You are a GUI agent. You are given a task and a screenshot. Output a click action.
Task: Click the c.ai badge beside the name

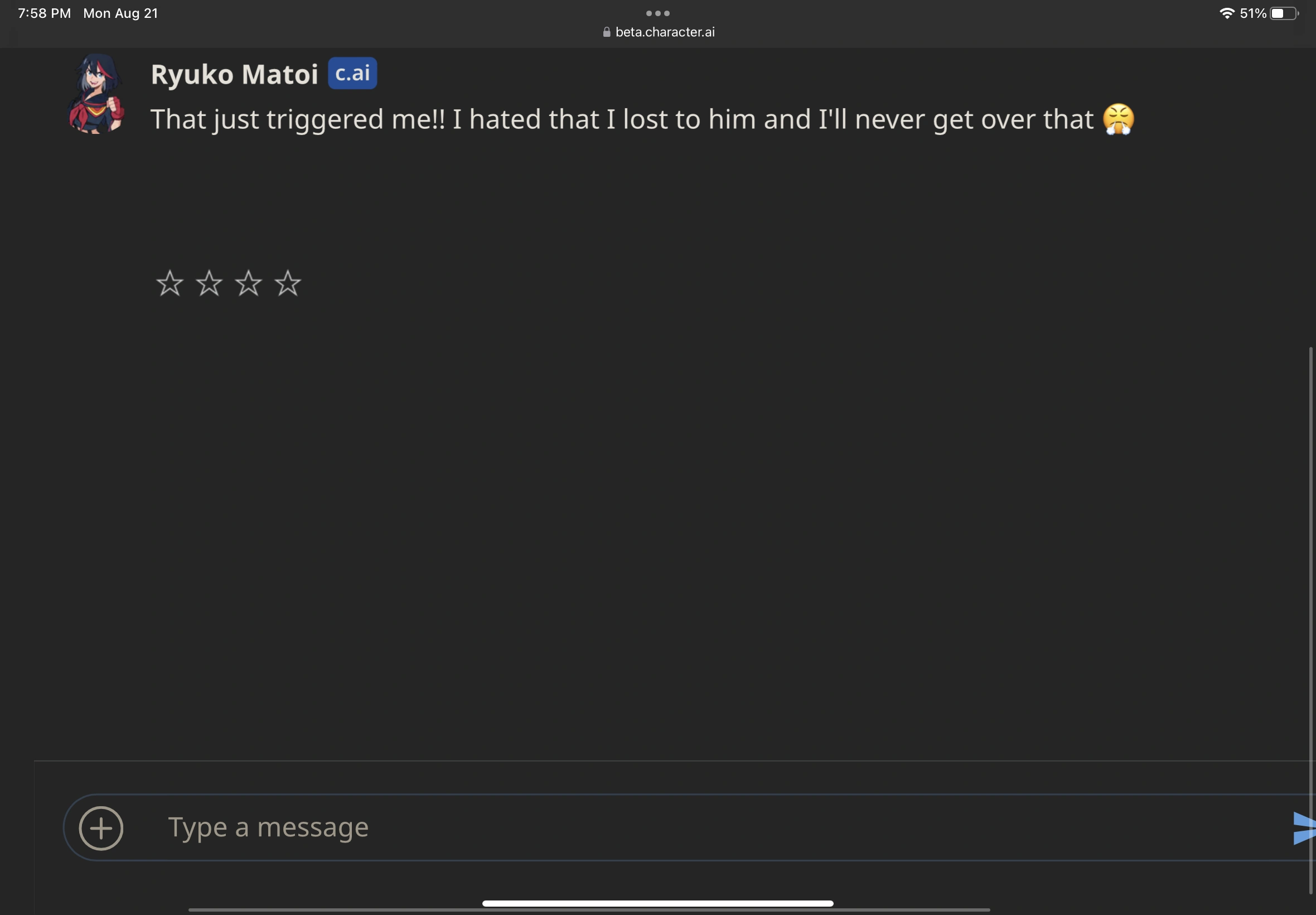(x=352, y=74)
